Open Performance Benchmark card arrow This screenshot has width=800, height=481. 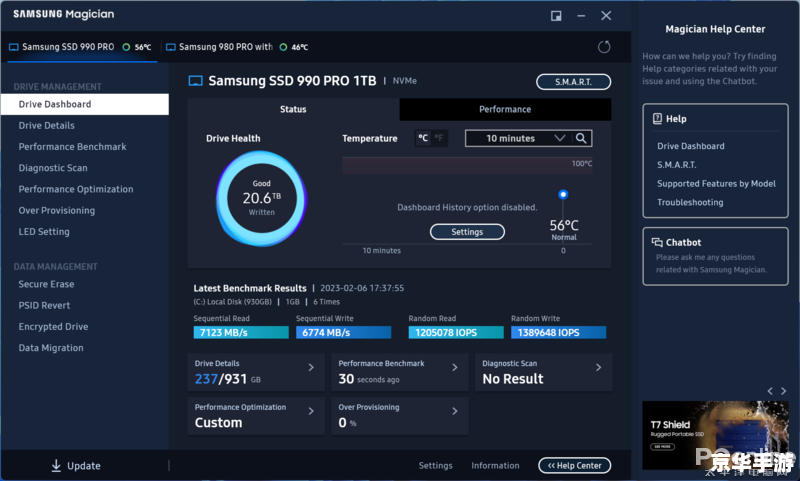(x=455, y=367)
